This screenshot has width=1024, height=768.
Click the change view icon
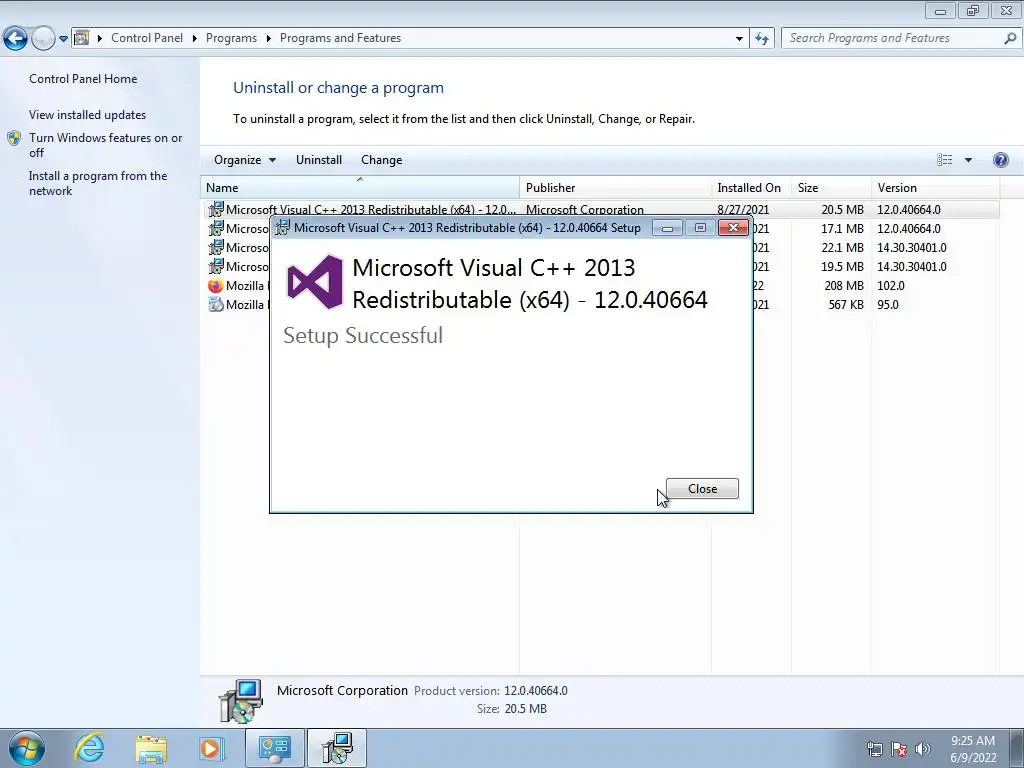[944, 160]
